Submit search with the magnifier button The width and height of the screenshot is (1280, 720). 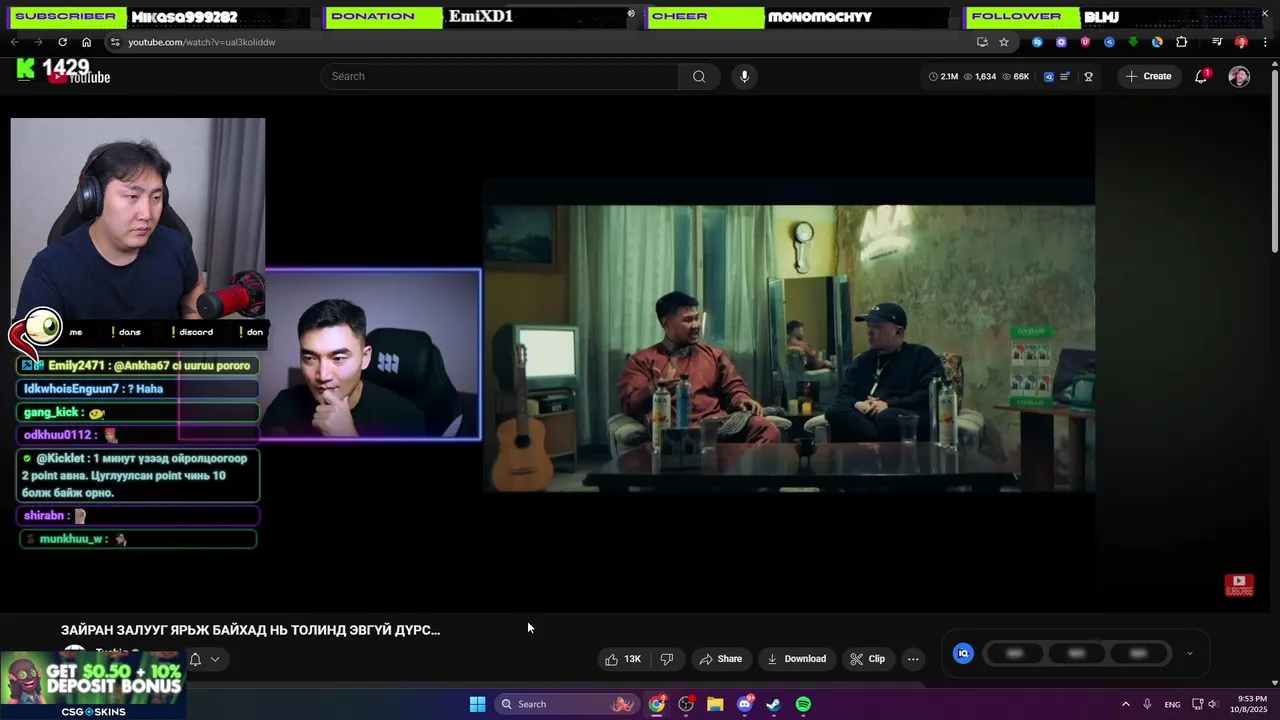click(699, 76)
